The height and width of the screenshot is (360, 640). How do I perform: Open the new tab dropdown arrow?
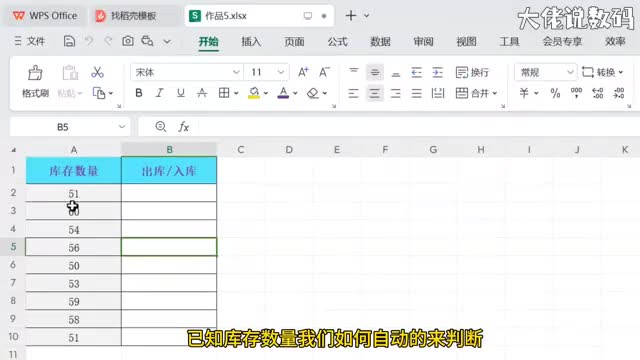click(x=367, y=16)
